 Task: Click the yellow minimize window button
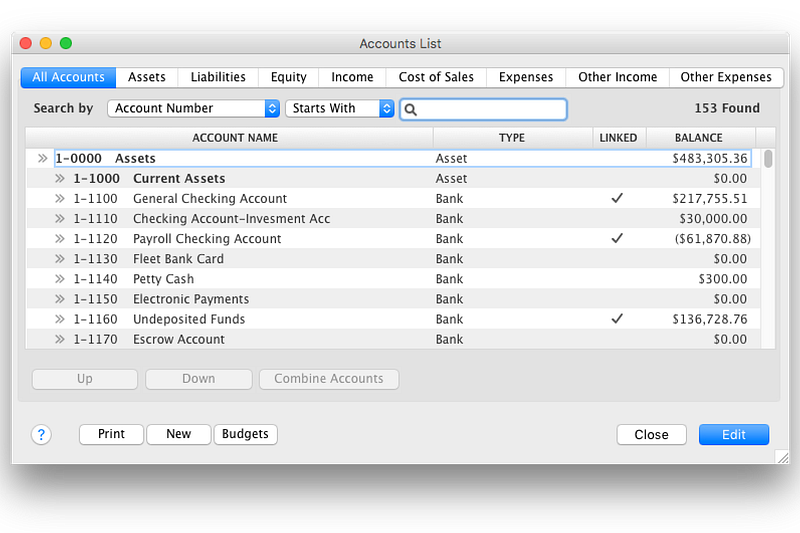pos(46,43)
